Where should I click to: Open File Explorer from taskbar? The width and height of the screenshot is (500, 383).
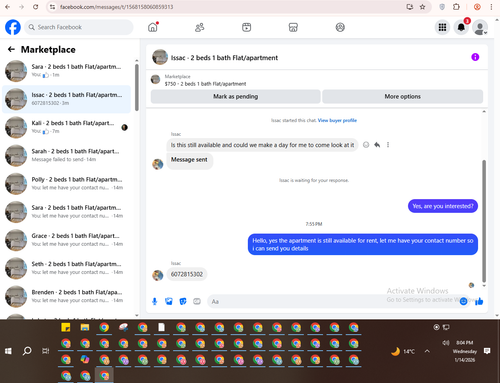[85, 327]
